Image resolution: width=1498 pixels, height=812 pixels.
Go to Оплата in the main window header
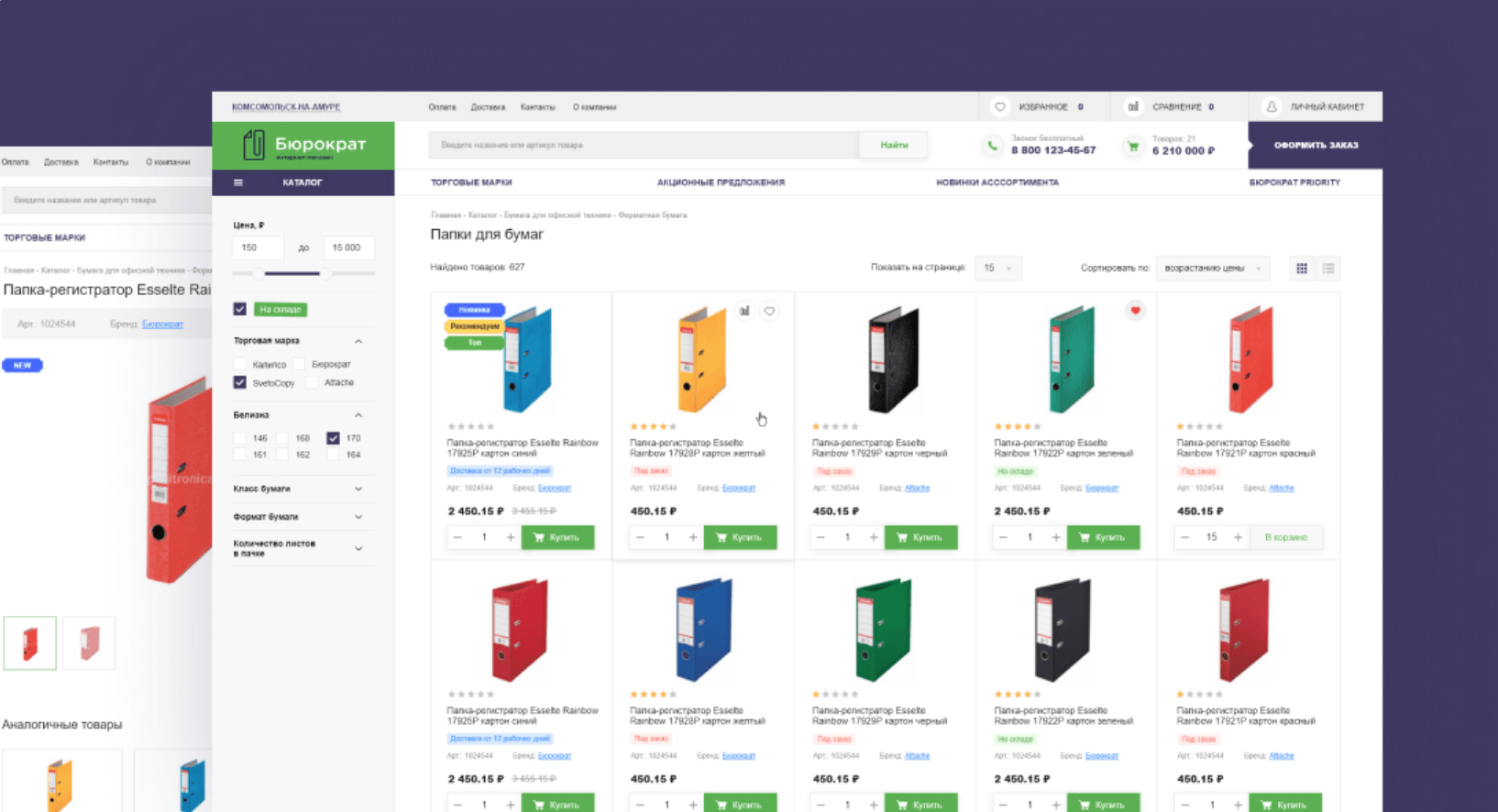442,107
